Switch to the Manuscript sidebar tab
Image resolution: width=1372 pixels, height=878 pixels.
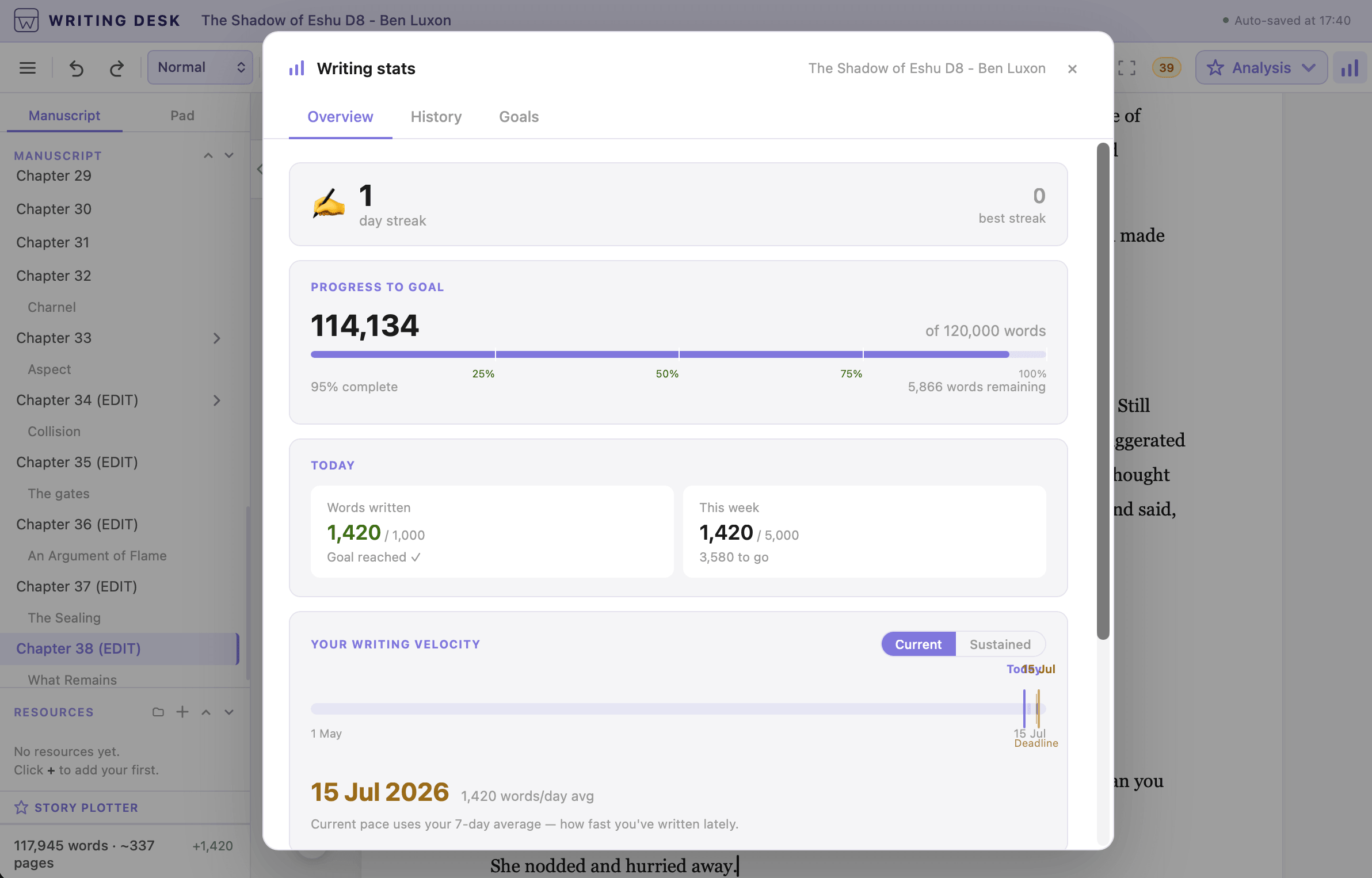[64, 116]
